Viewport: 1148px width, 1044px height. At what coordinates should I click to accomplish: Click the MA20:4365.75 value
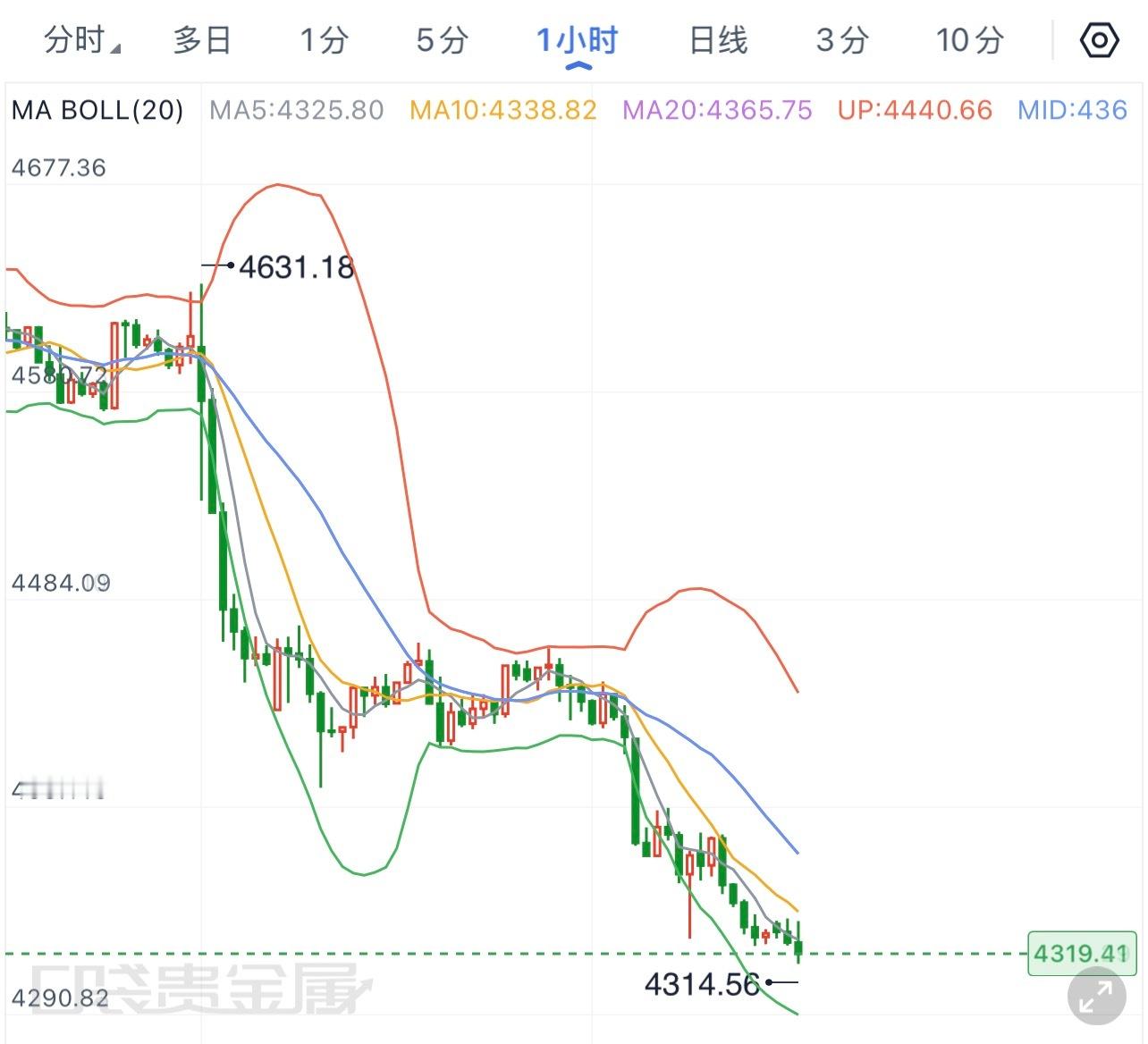[717, 110]
